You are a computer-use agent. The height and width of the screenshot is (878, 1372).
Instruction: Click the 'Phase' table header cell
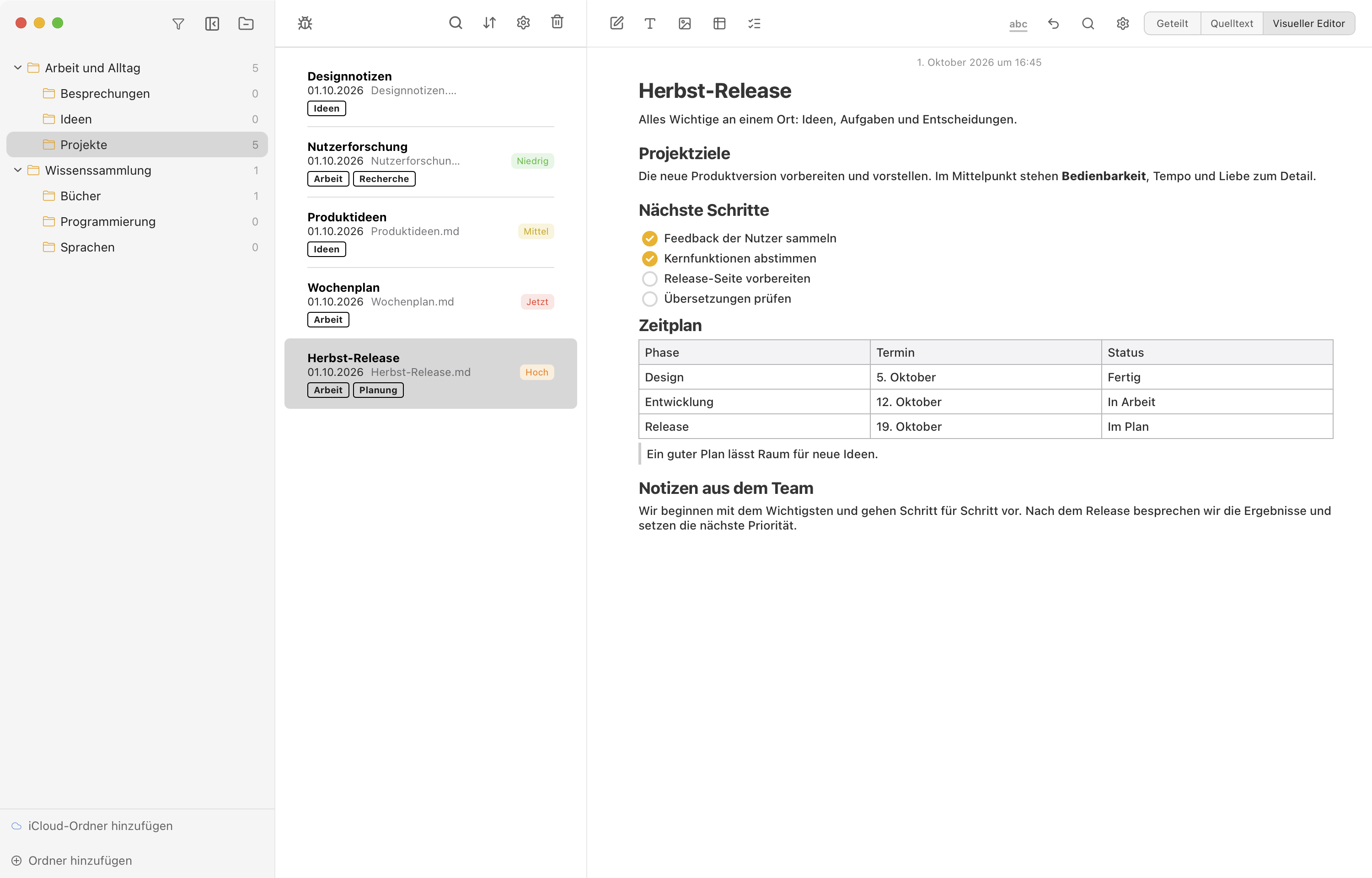[x=754, y=352]
